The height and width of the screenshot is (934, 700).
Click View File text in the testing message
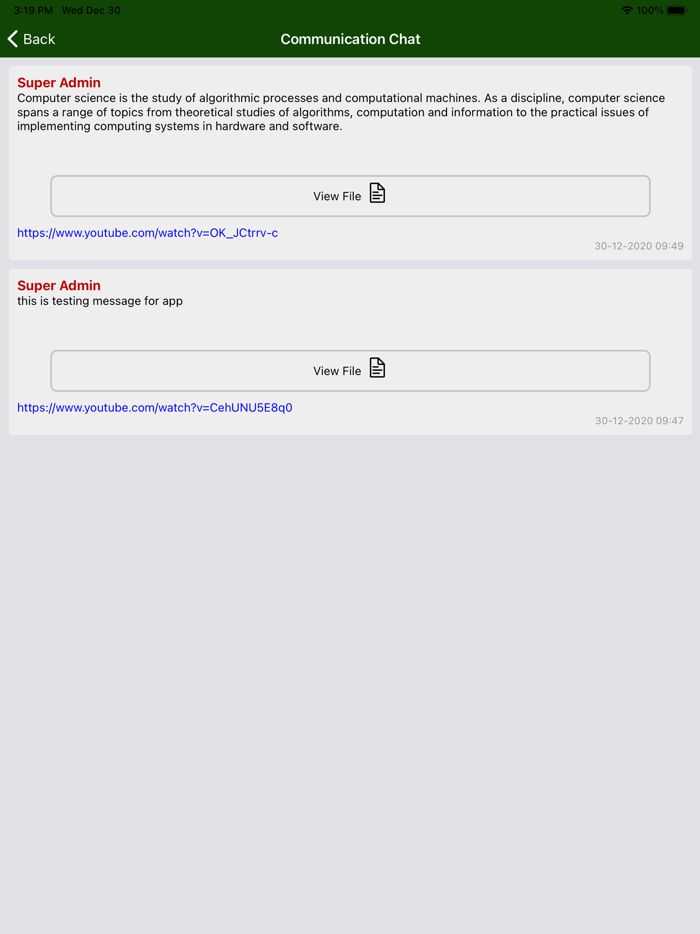click(x=337, y=371)
